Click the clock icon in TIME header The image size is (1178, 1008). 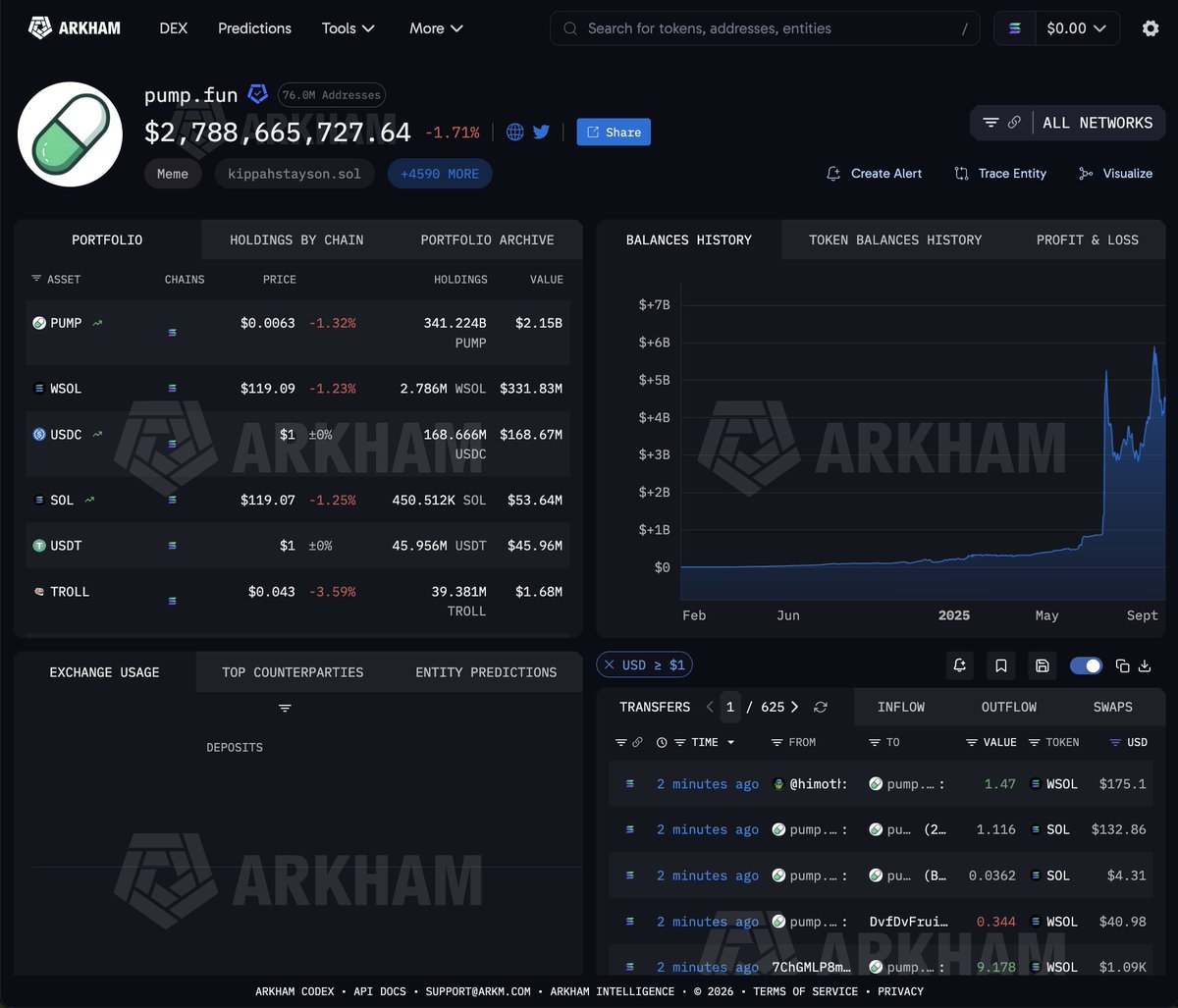pos(662,742)
